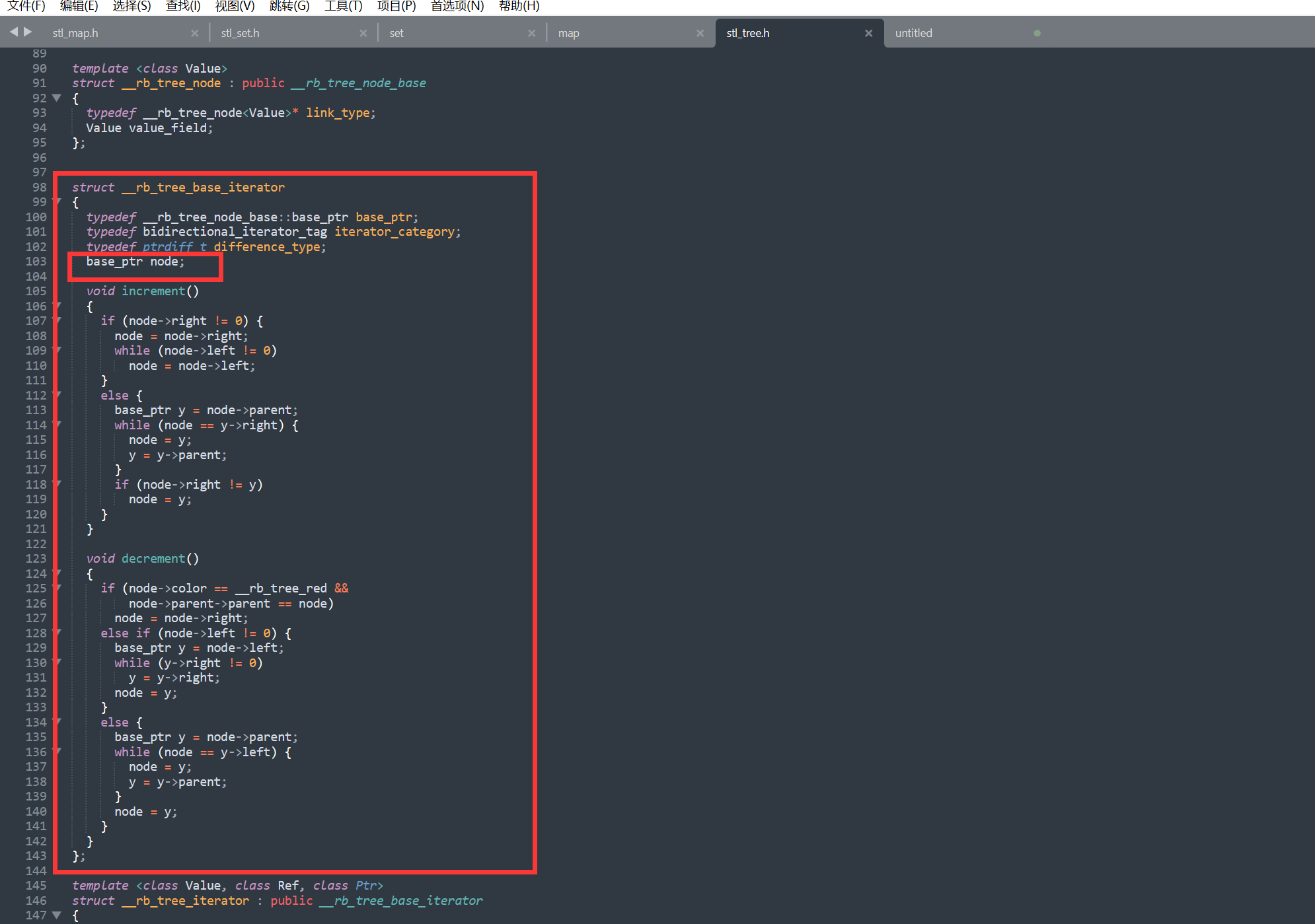Go to next tab using right arrow
The height and width of the screenshot is (924, 1315).
[28, 32]
